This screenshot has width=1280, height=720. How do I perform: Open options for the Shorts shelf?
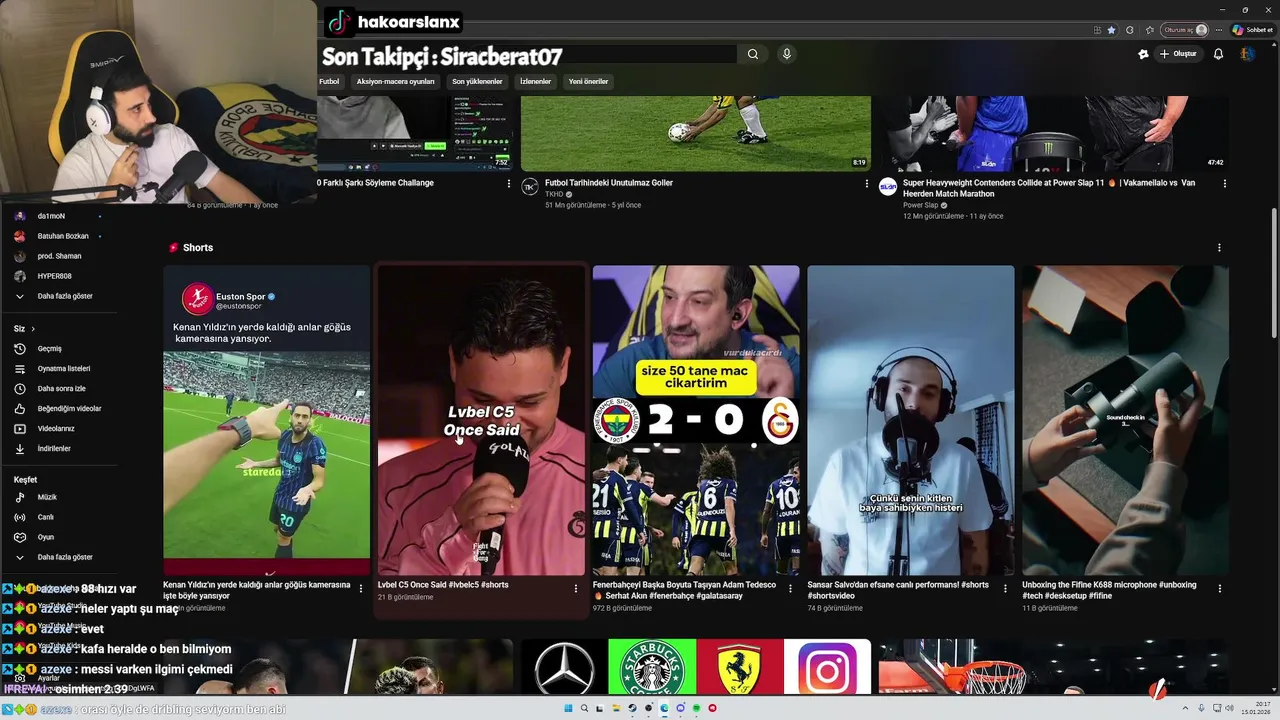(1219, 248)
